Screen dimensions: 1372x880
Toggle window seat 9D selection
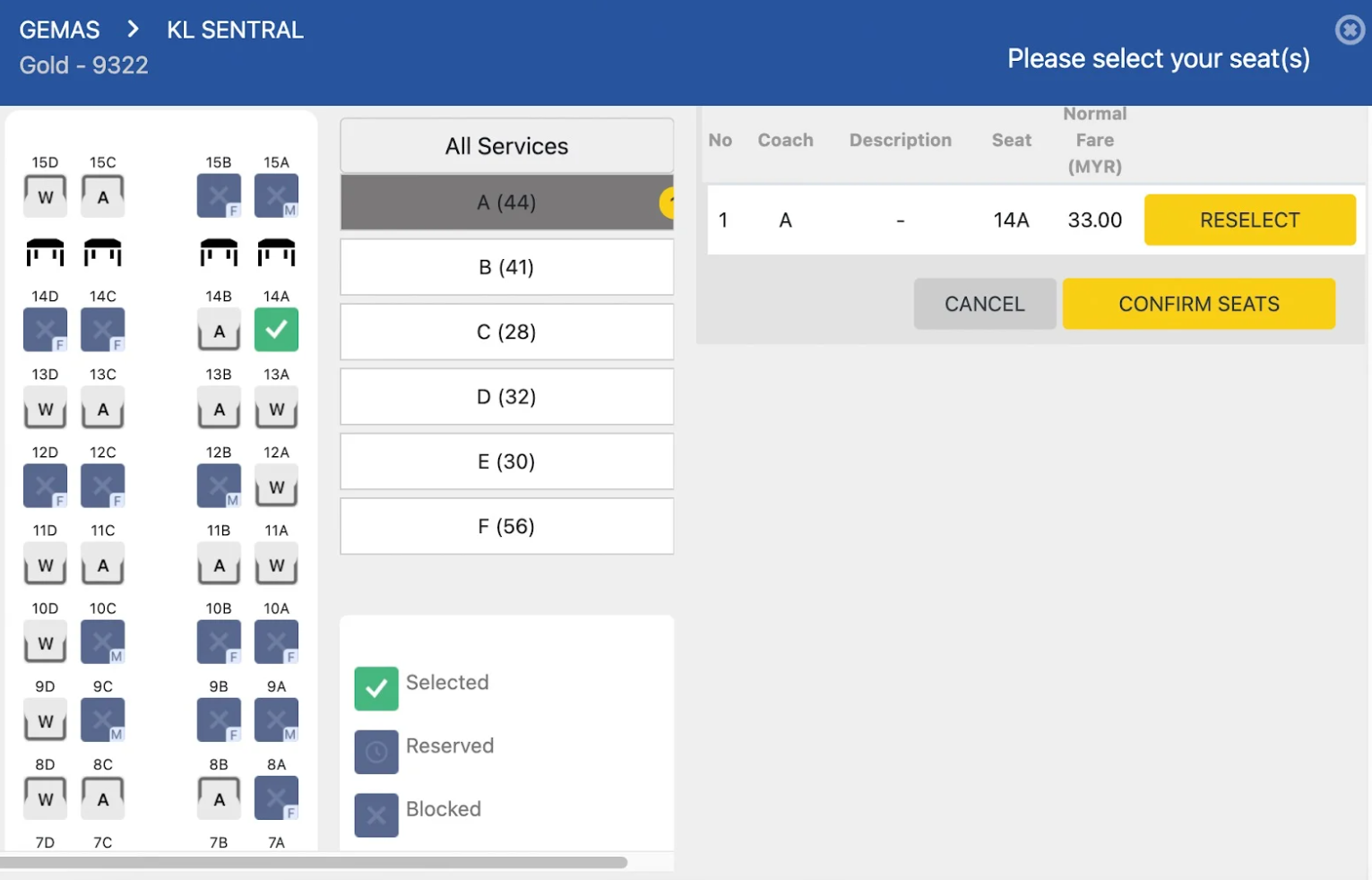45,720
